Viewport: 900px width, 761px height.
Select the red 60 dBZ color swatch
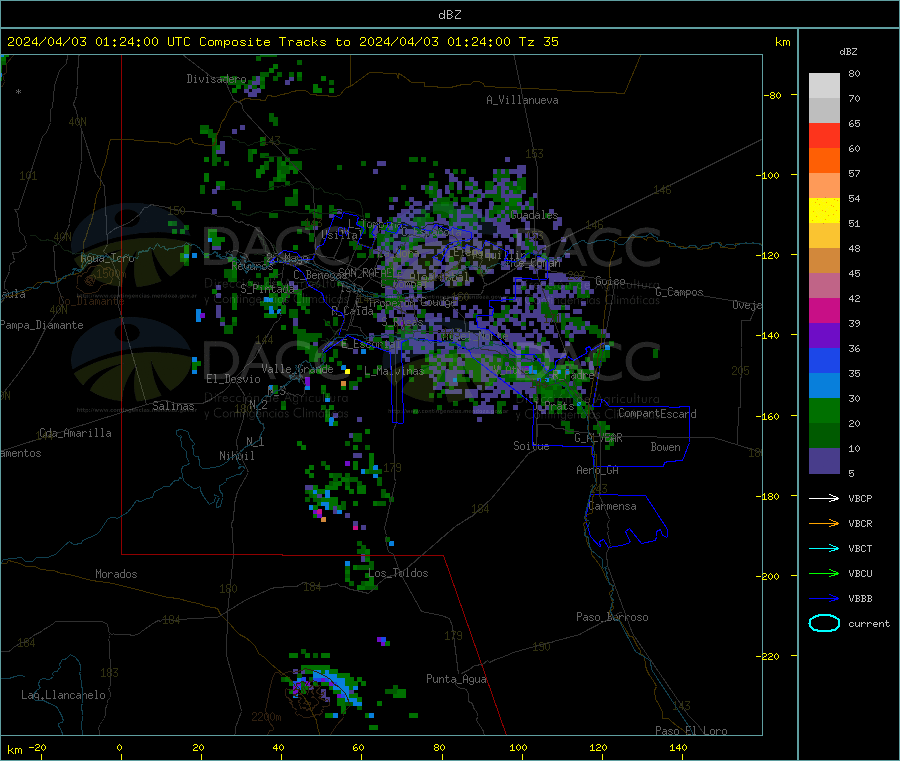click(x=824, y=135)
